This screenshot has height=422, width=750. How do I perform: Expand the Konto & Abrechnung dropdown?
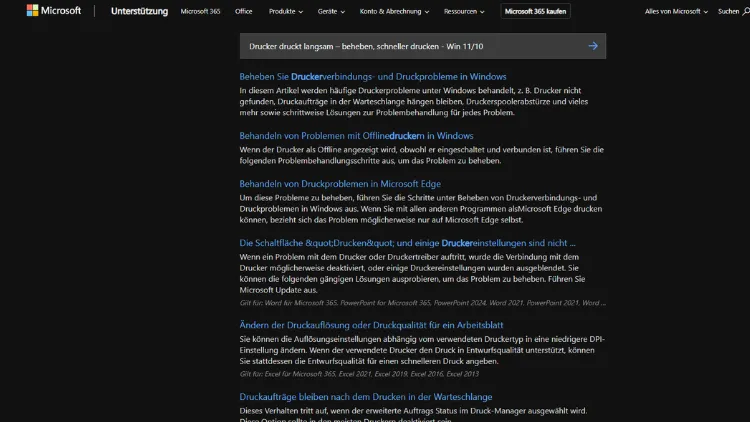(394, 11)
